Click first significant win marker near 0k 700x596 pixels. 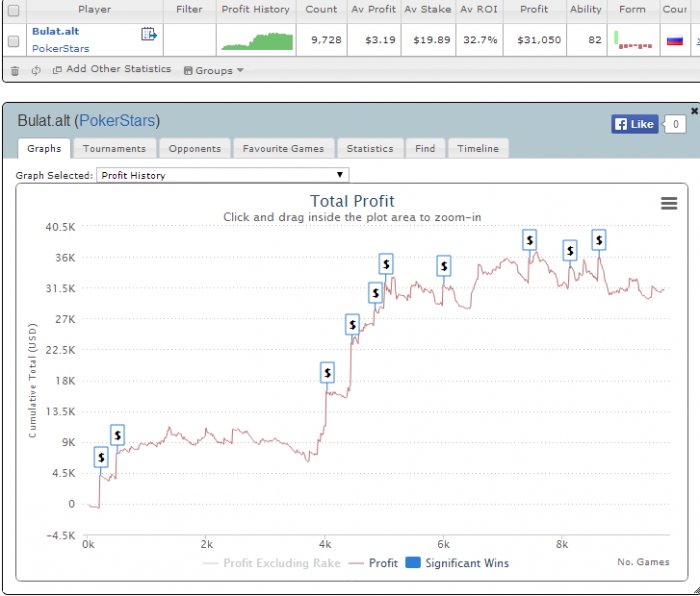[101, 457]
